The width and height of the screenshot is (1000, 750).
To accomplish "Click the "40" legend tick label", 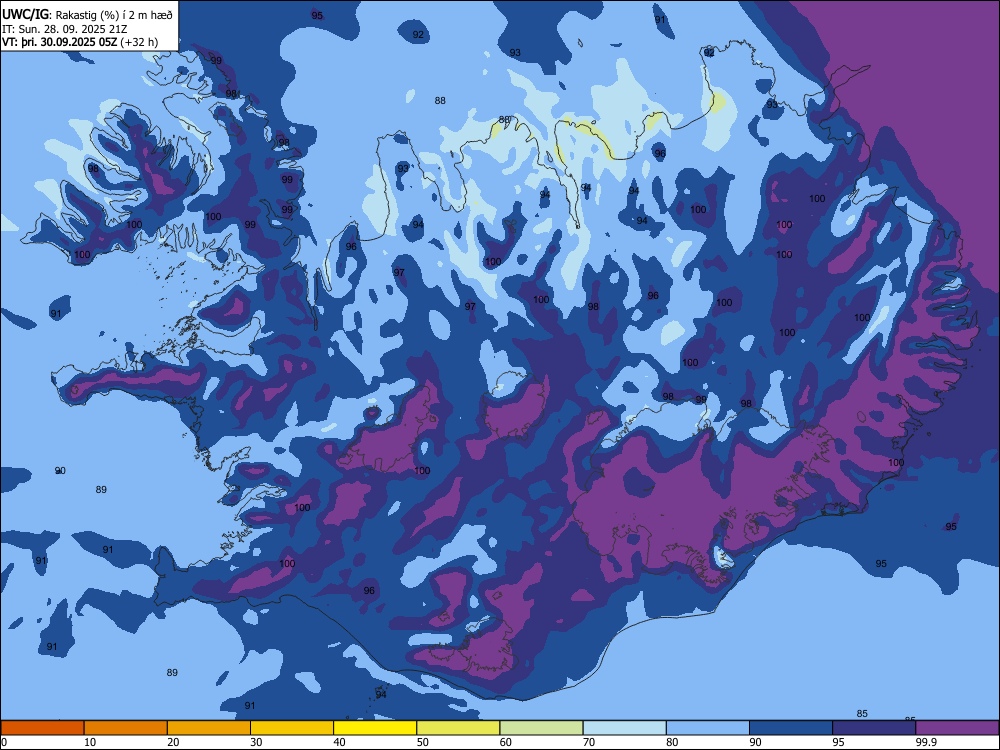I will (339, 742).
